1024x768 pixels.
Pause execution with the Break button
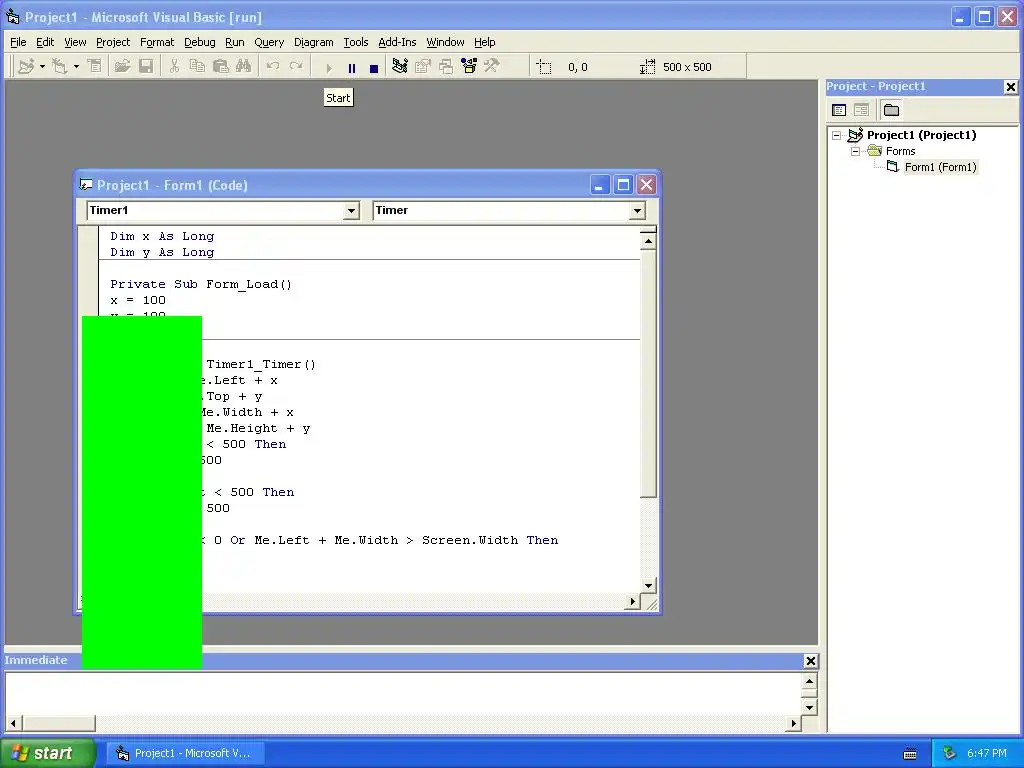tap(352, 67)
